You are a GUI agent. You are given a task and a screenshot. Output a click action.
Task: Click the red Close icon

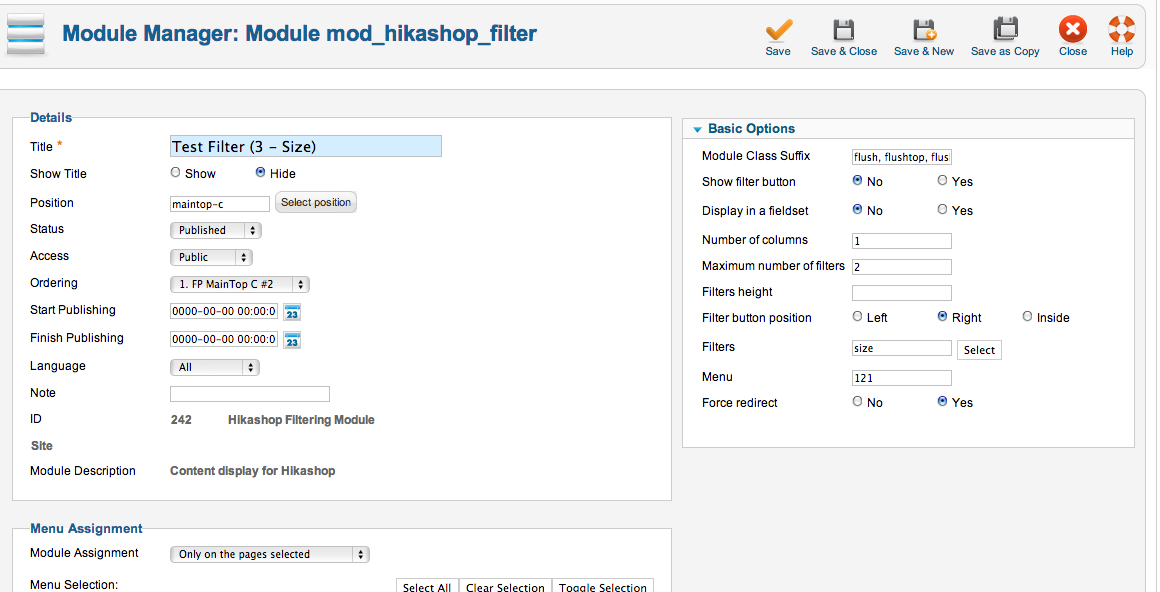[1073, 30]
